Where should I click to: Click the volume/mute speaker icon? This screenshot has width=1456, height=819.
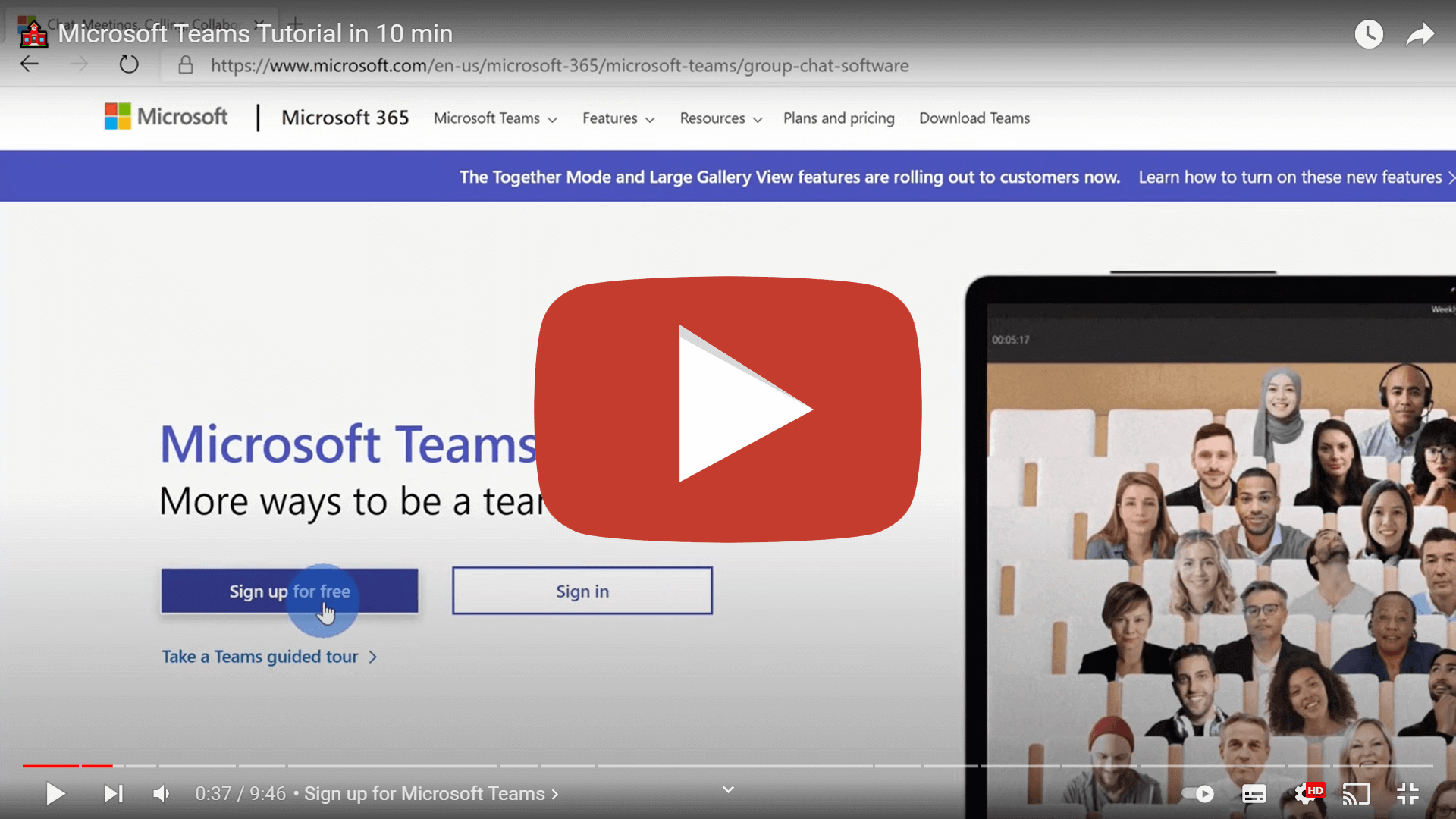point(159,793)
